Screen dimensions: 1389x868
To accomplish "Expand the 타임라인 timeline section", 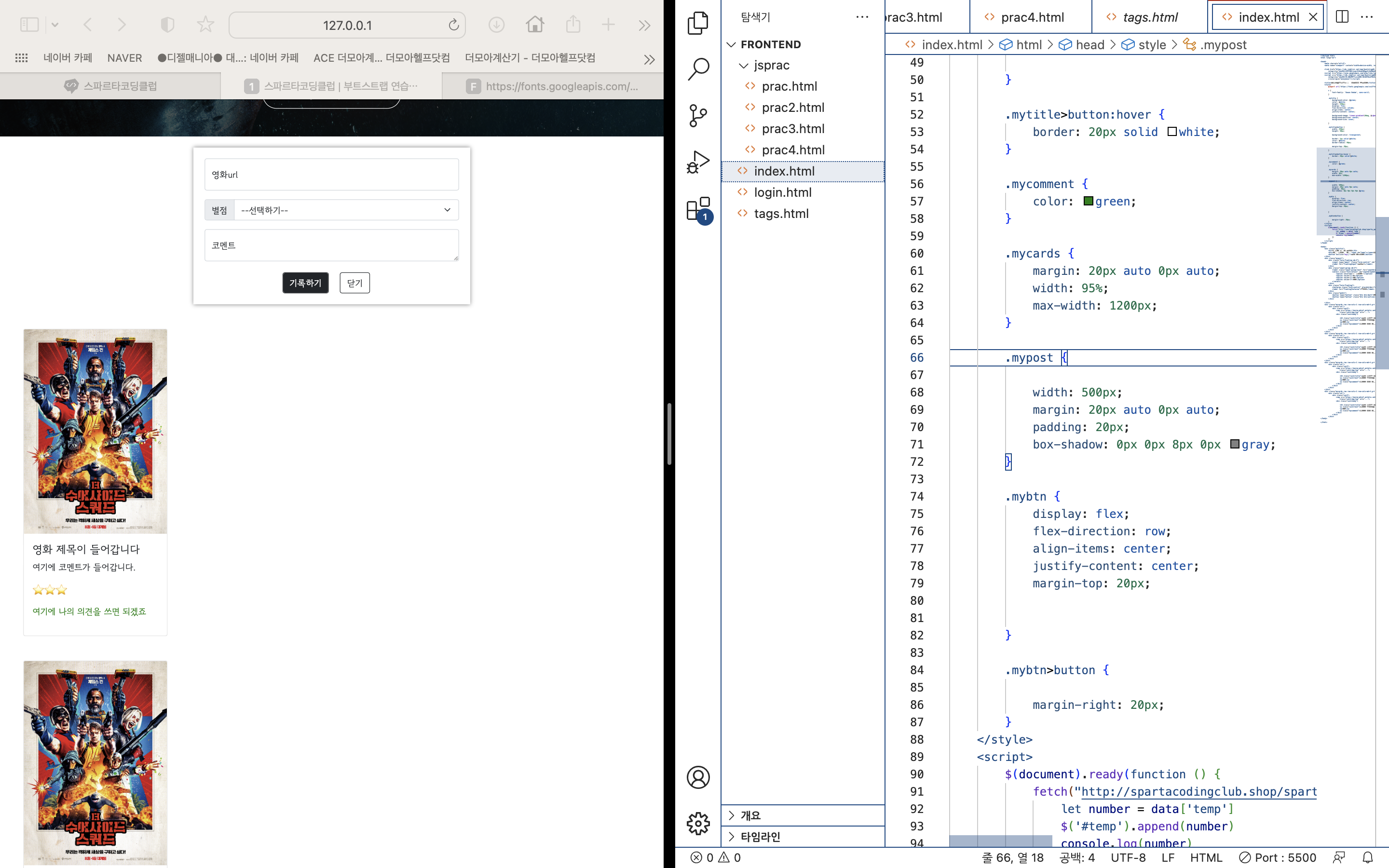I will [x=803, y=837].
